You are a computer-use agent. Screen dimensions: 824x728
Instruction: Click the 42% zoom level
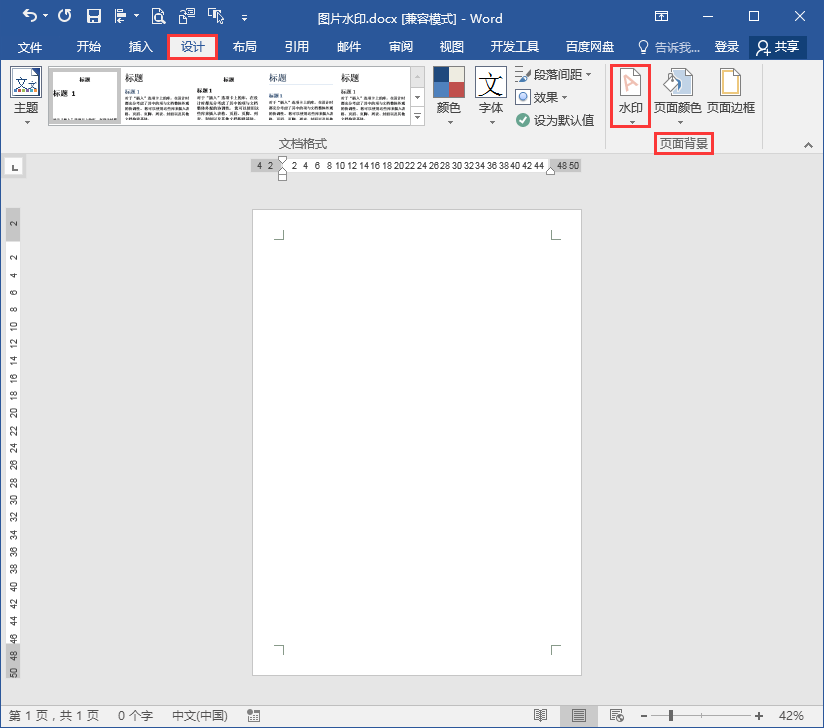tap(791, 715)
